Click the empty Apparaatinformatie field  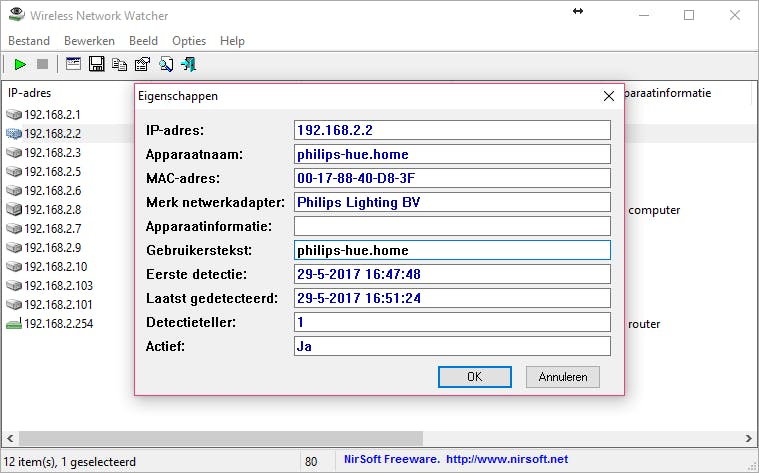pos(452,226)
